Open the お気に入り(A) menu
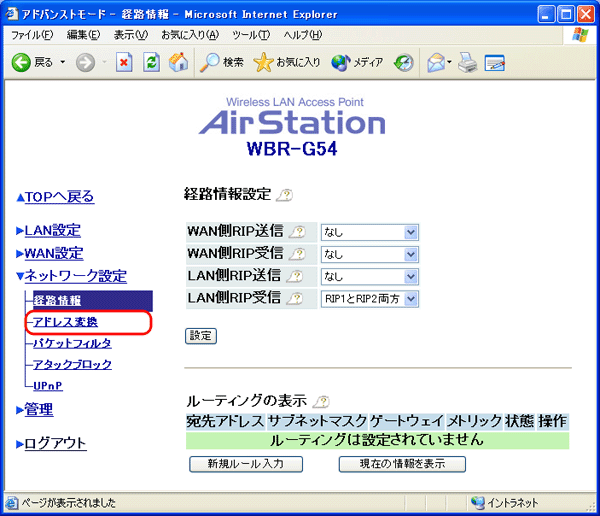The height and width of the screenshot is (516, 600). 190,35
